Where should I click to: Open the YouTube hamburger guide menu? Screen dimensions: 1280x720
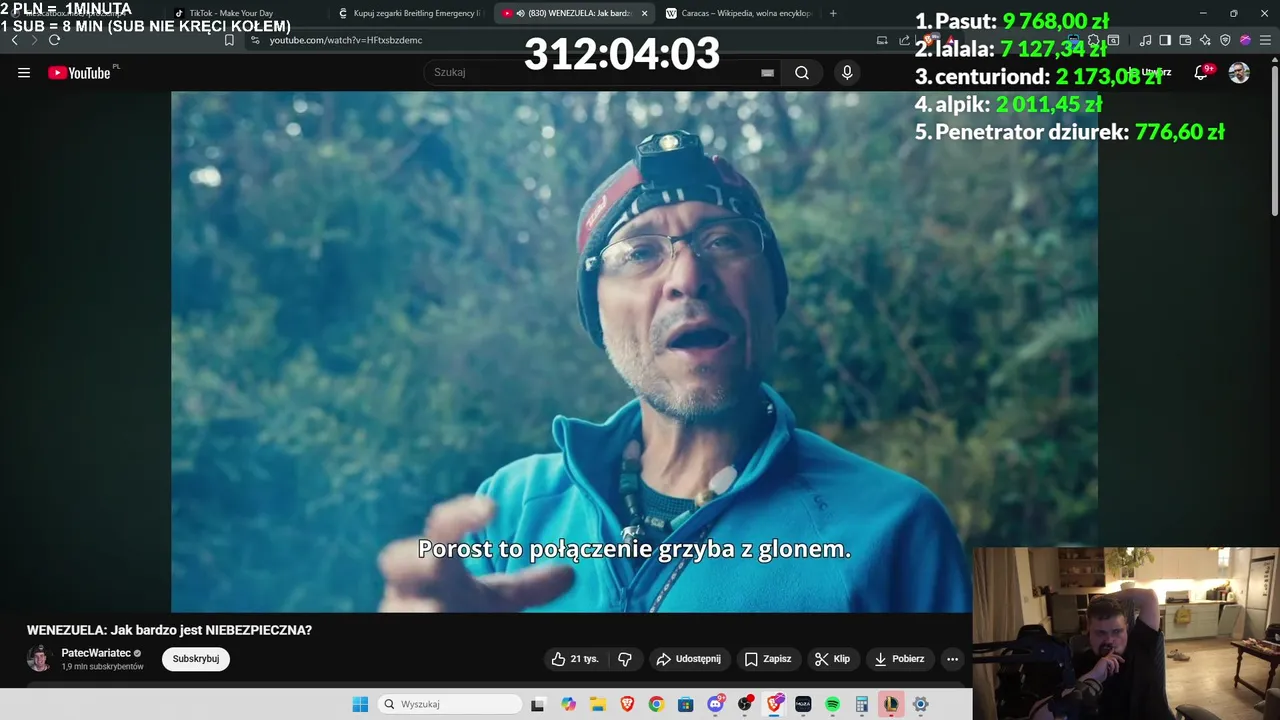click(x=24, y=72)
